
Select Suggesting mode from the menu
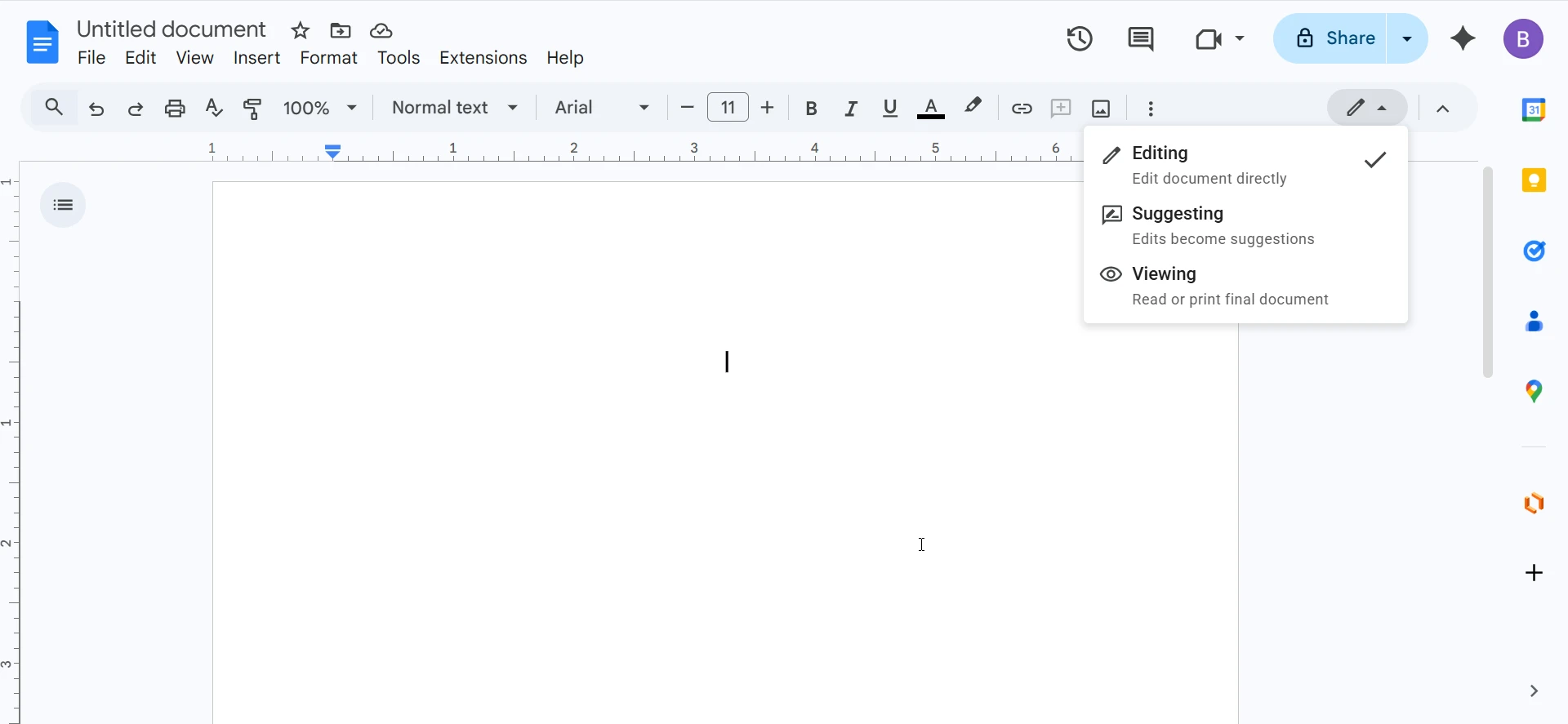1178,214
